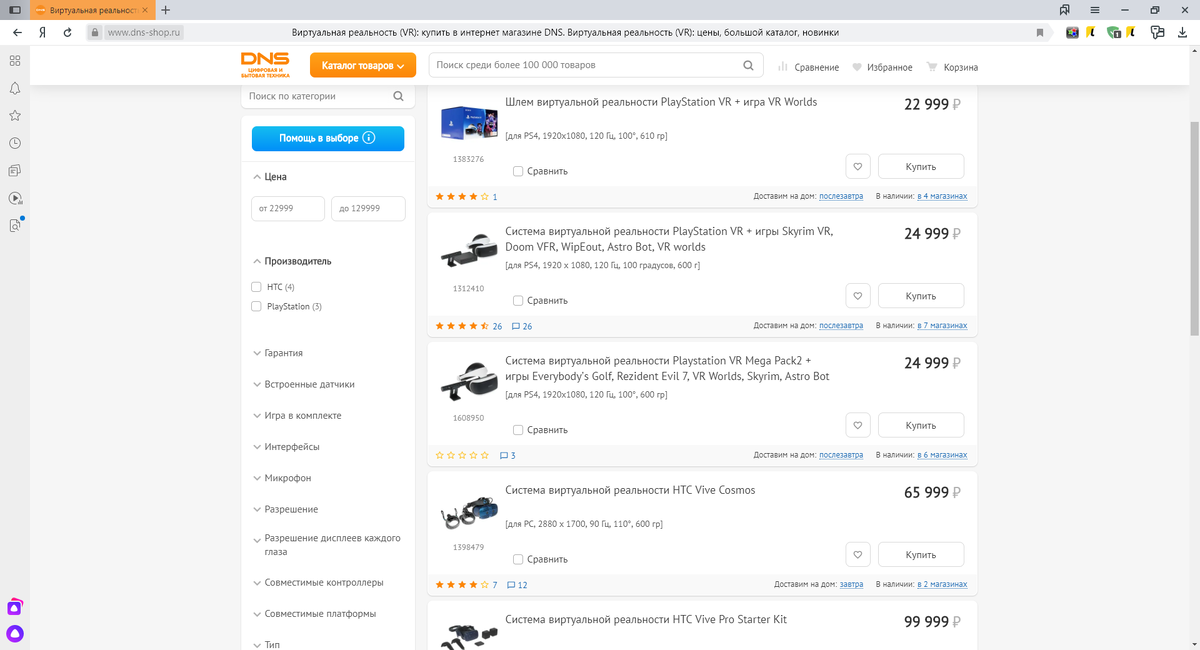Expand the Встроенные датчики filter

click(303, 384)
